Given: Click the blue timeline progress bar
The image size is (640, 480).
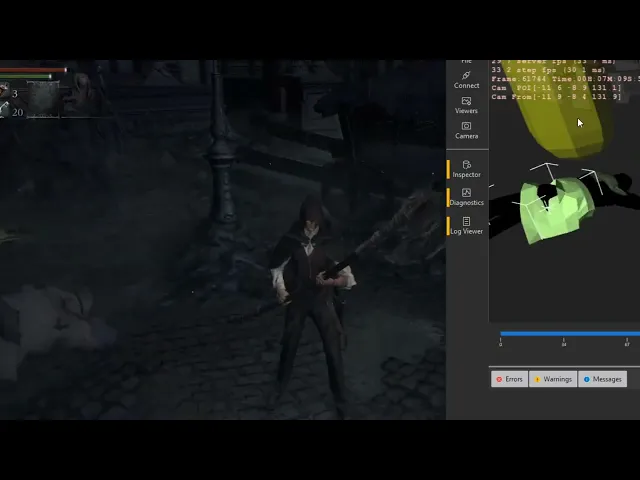Looking at the screenshot, I should click(x=570, y=334).
